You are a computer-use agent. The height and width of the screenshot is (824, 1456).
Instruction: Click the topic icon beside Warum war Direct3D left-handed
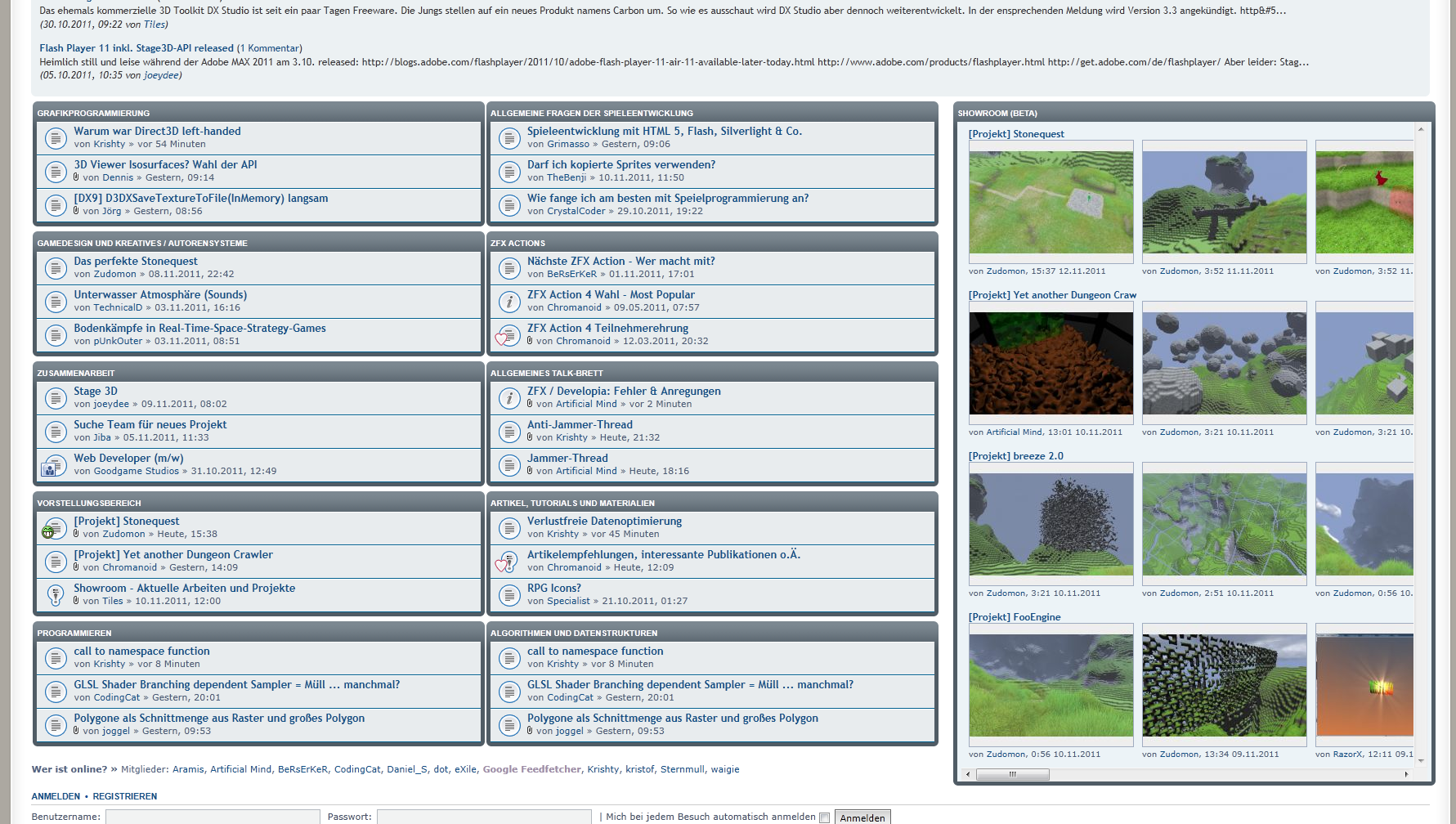55,138
